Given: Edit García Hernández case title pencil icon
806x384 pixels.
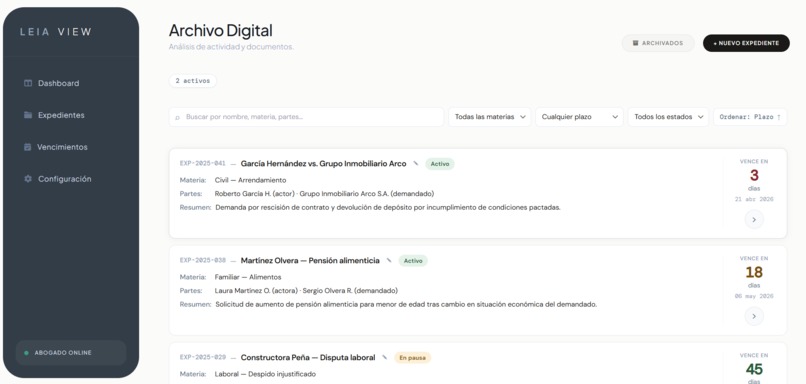Looking at the screenshot, I should click(415, 163).
